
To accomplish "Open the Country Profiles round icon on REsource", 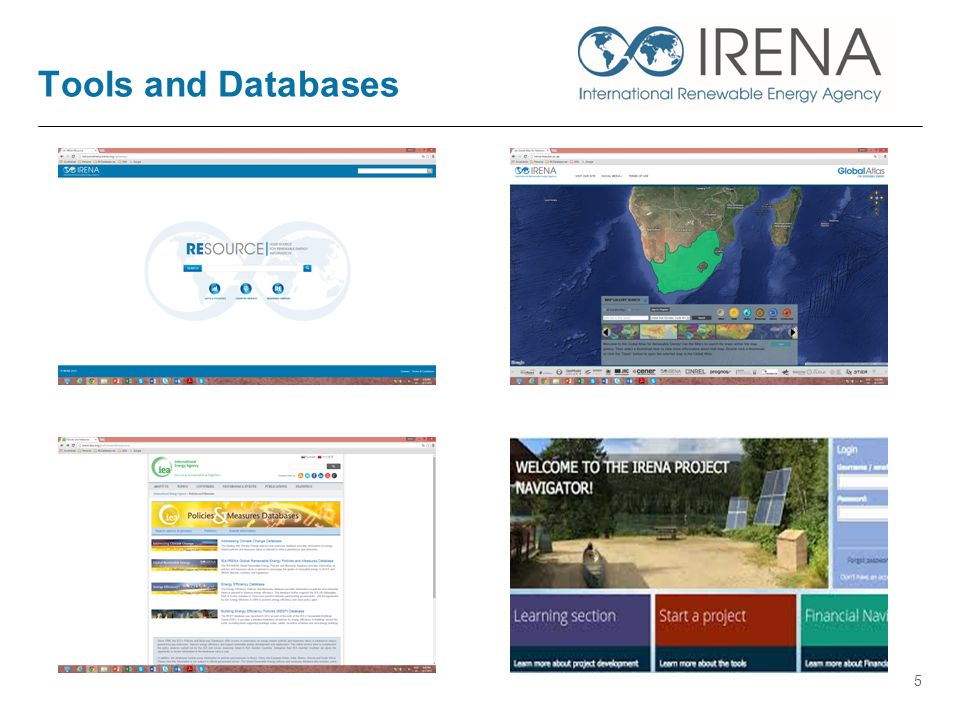I will click(246, 288).
